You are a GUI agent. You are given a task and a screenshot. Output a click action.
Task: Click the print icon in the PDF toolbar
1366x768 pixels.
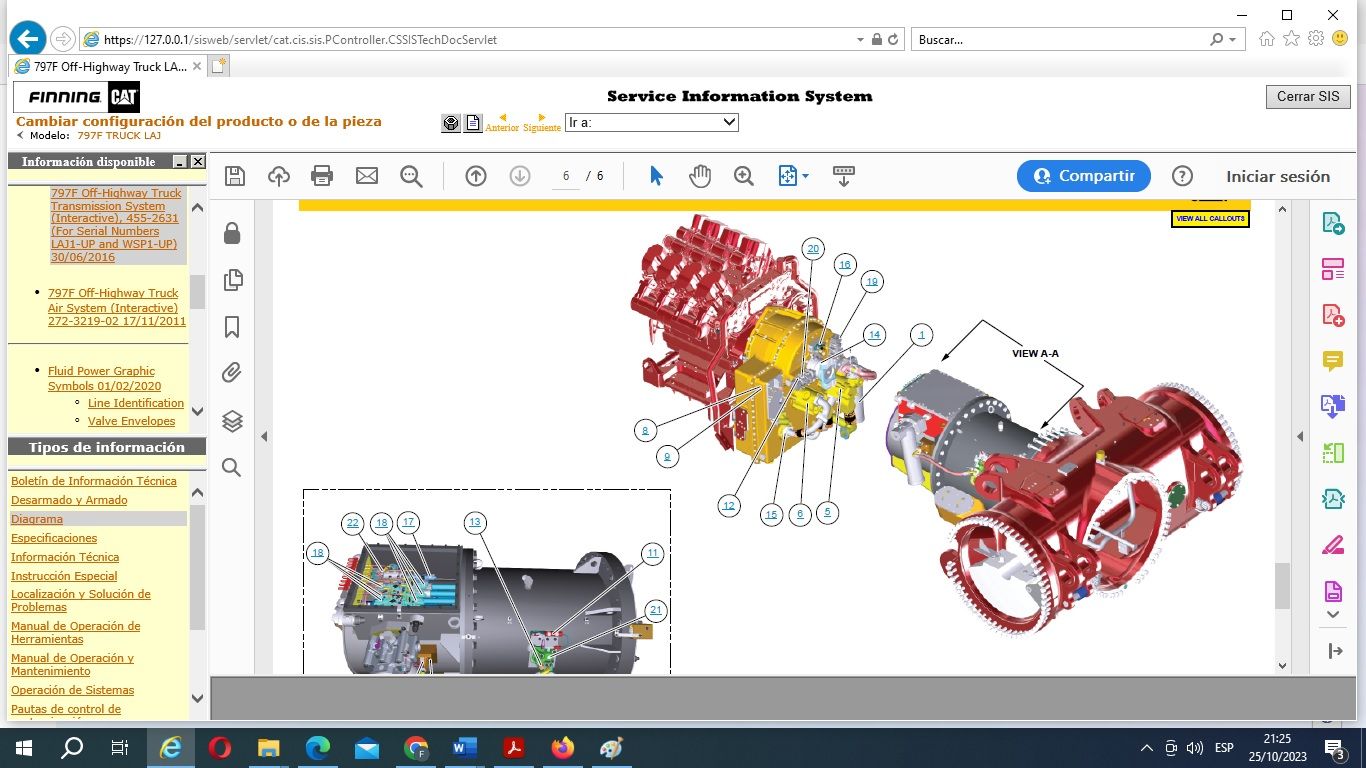[x=321, y=175]
